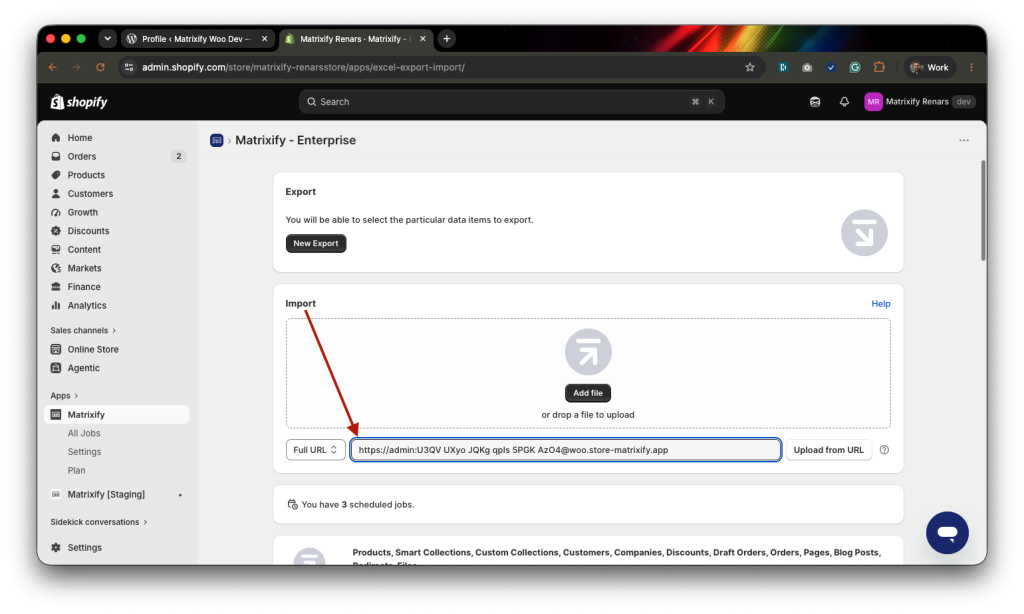Reload the current page
The width and height of the screenshot is (1024, 614).
pyautogui.click(x=100, y=67)
